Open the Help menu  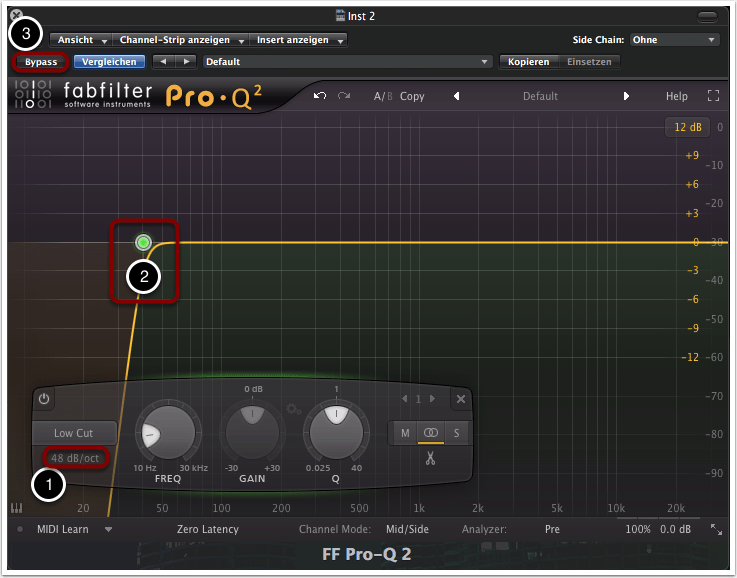tap(677, 97)
